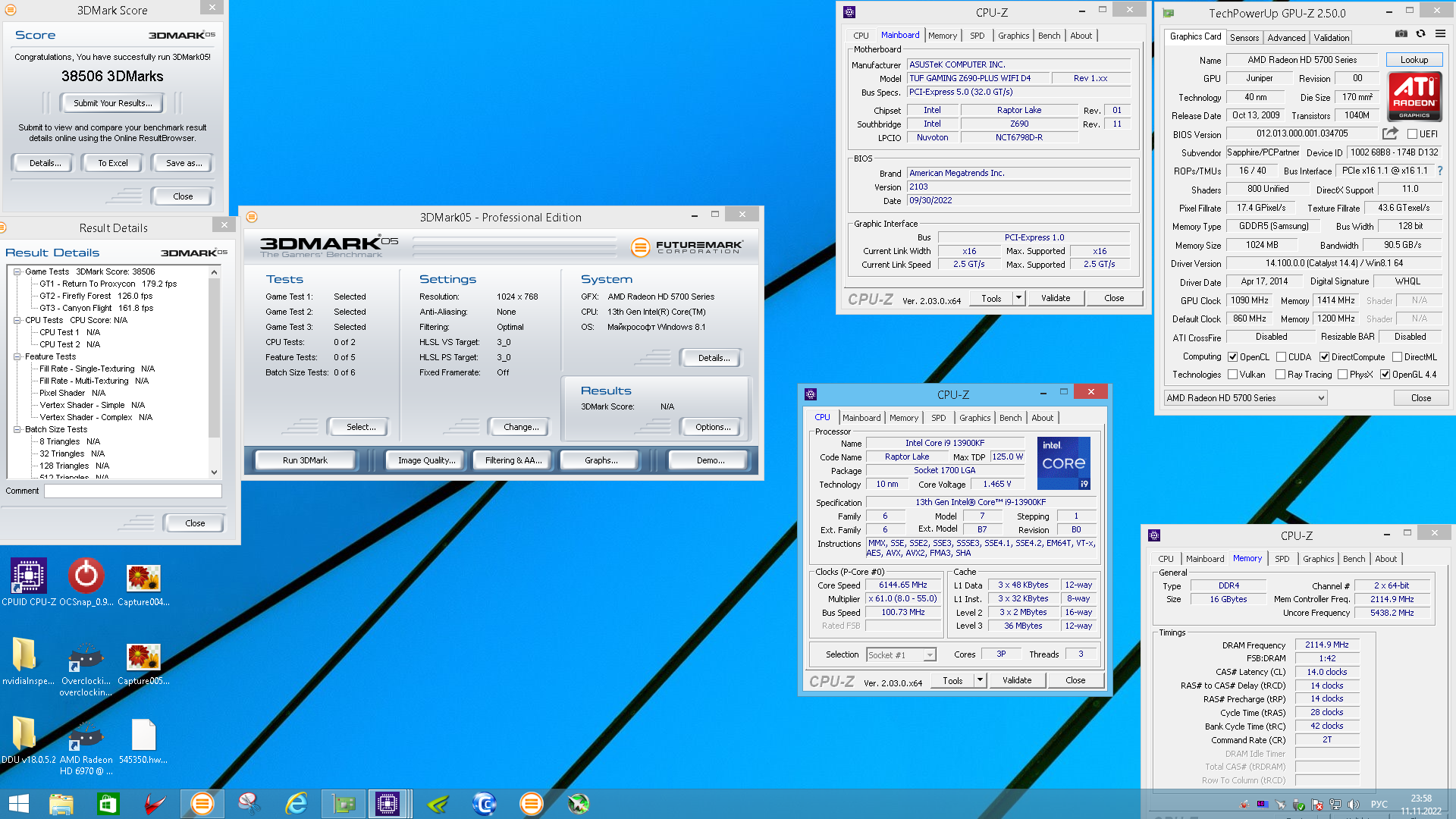Select GT1 - Return To Proxycon result row

click(108, 284)
